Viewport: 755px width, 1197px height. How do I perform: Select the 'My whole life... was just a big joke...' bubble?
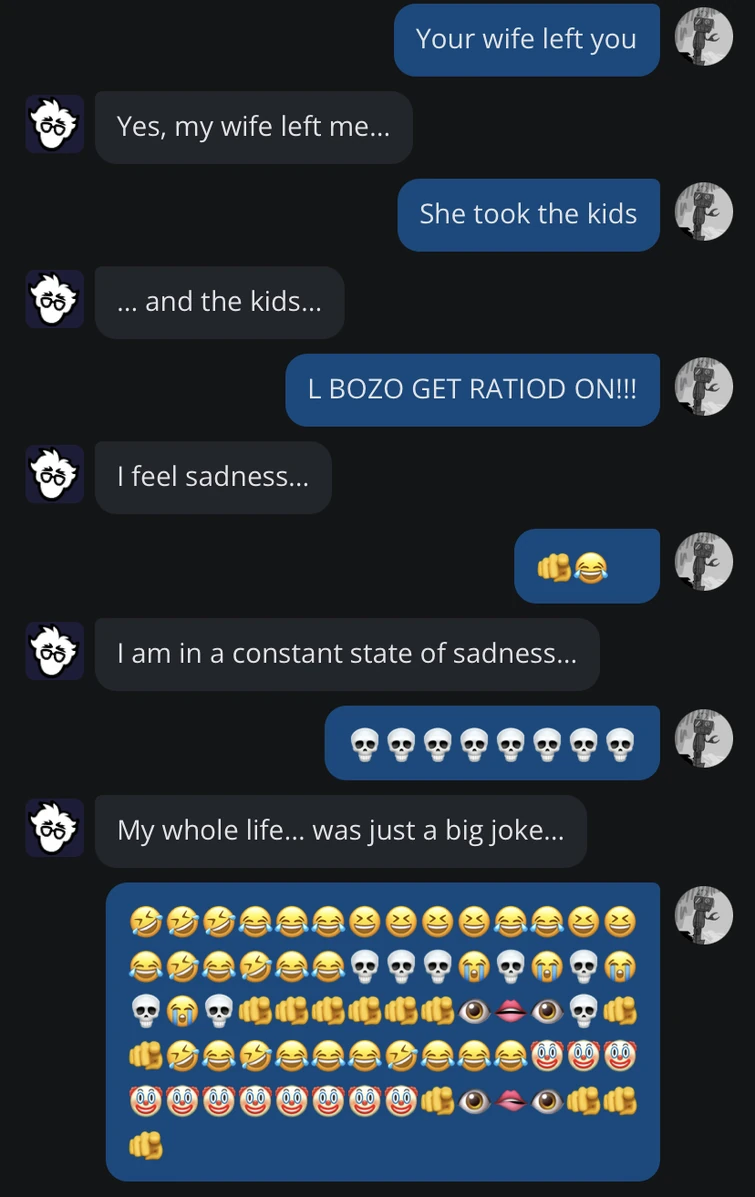coord(341,831)
